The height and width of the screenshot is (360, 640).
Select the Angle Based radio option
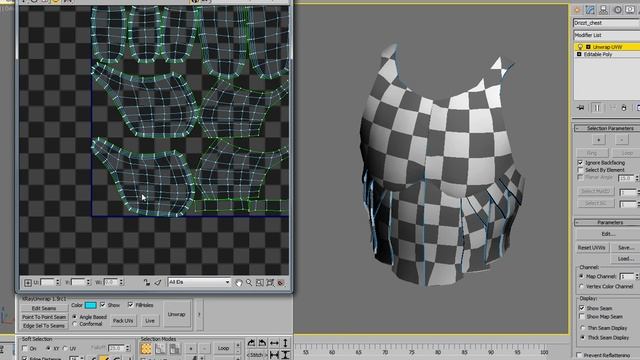[x=74, y=317]
